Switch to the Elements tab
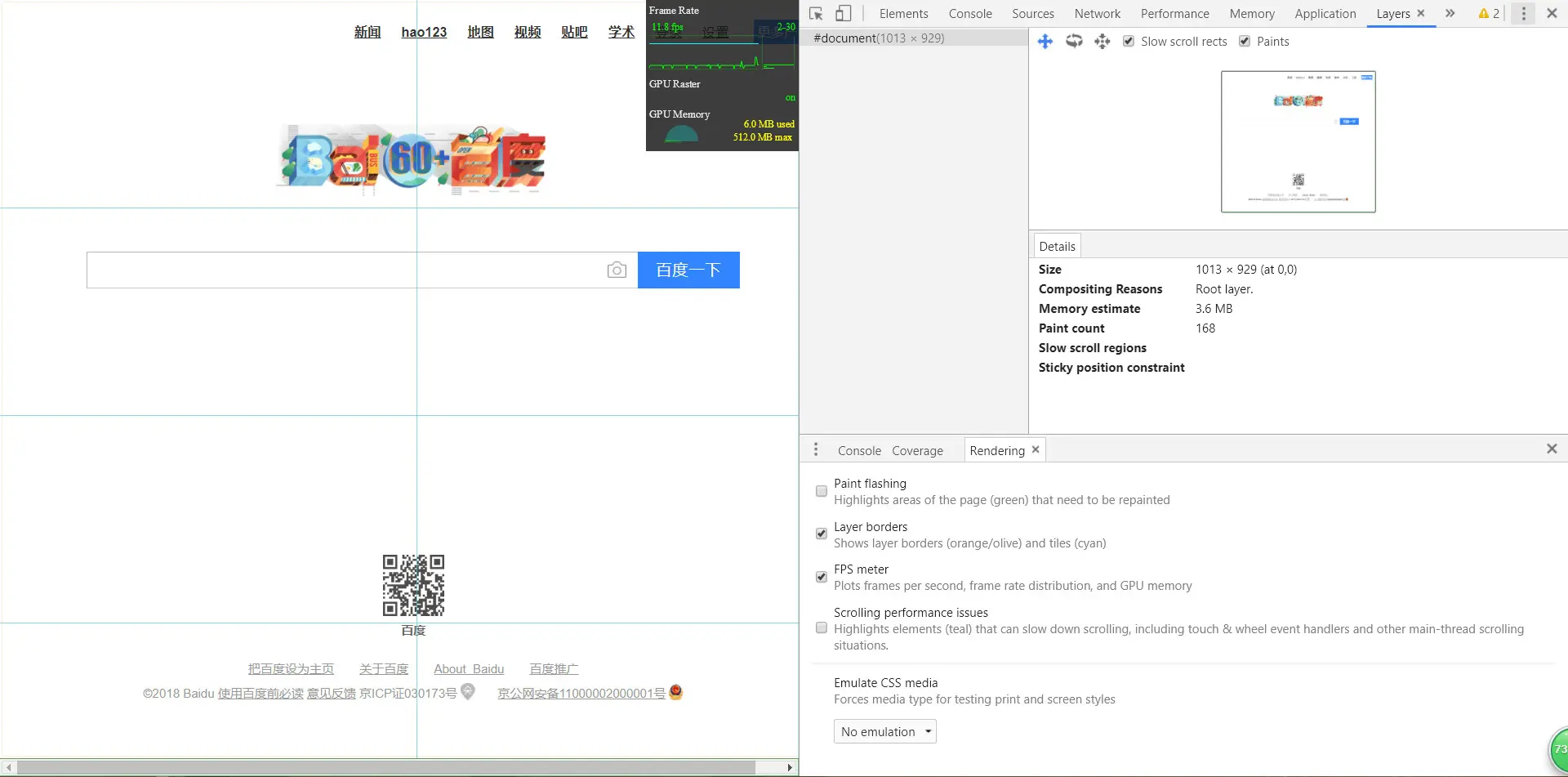The height and width of the screenshot is (777, 1568). tap(903, 14)
